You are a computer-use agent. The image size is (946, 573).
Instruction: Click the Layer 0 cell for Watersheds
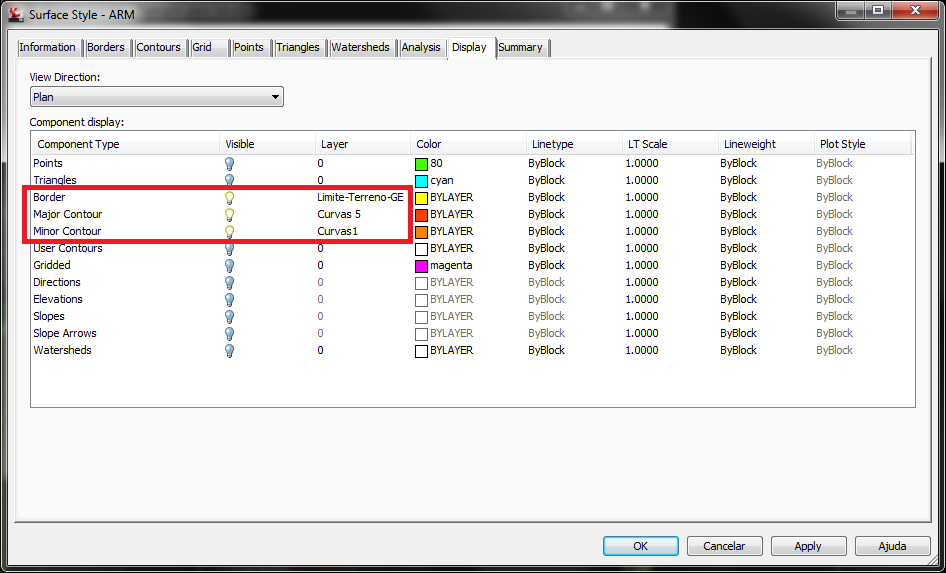tap(320, 350)
